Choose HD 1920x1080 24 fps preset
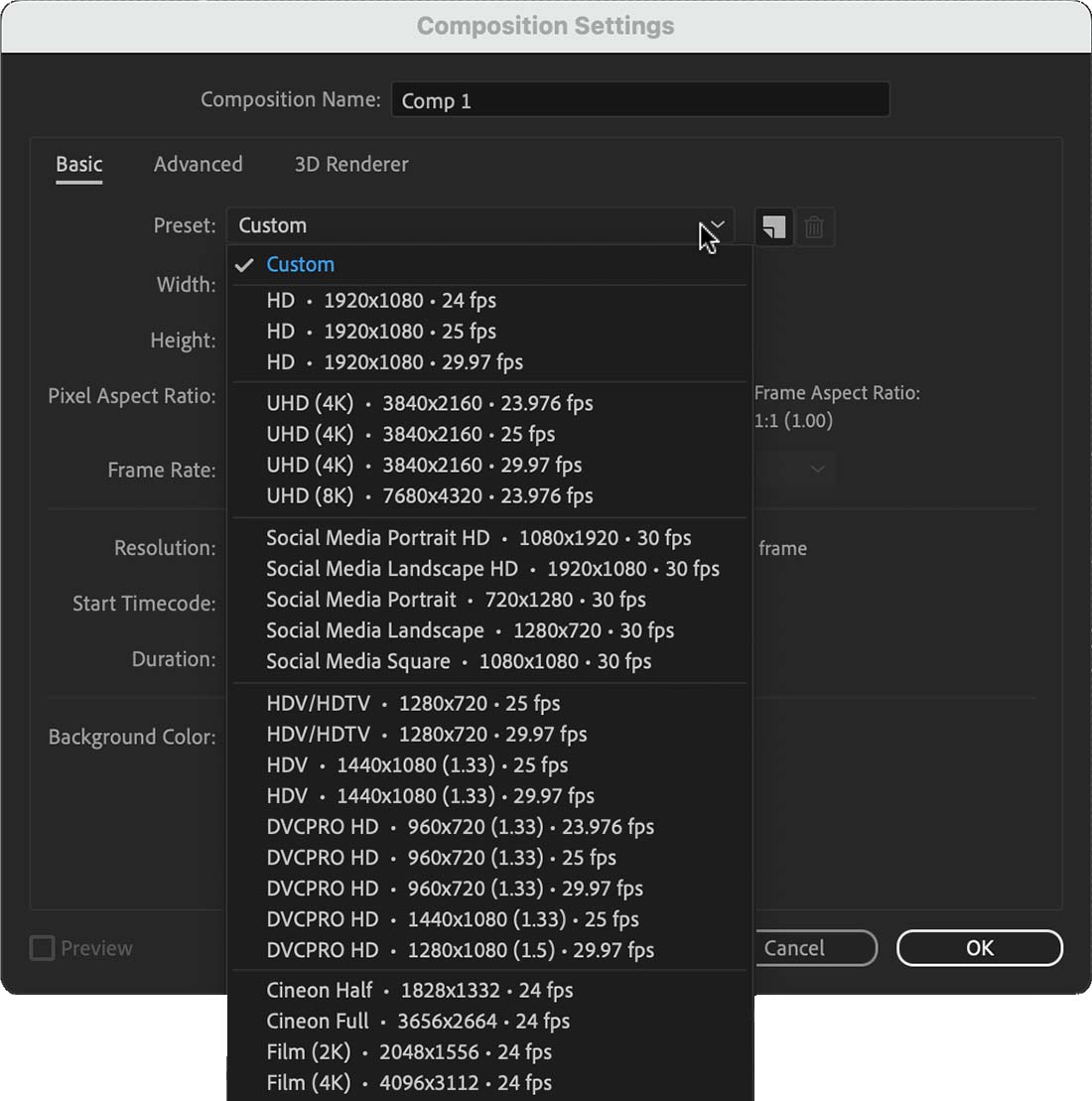Image resolution: width=1092 pixels, height=1101 pixels. [489, 301]
